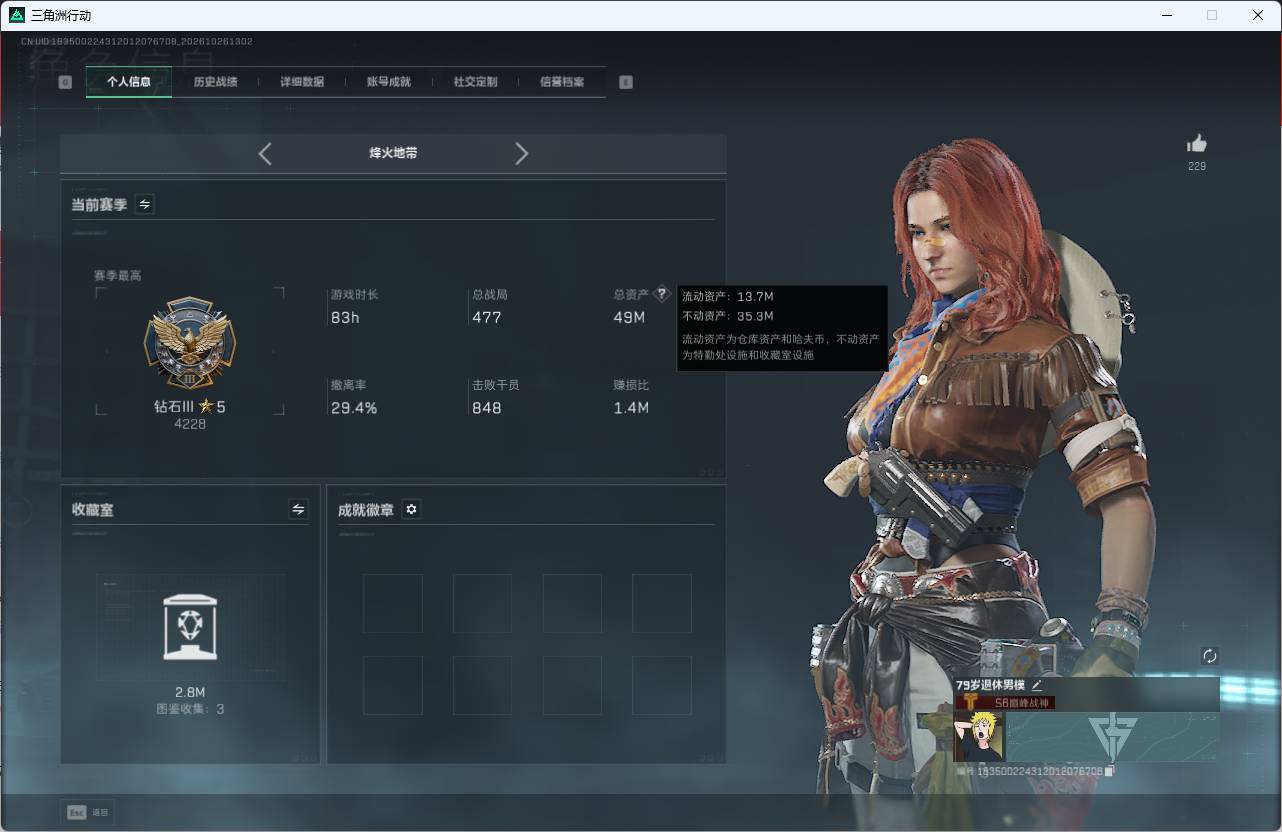Copy the player ID with the copy icon

coord(1109,771)
